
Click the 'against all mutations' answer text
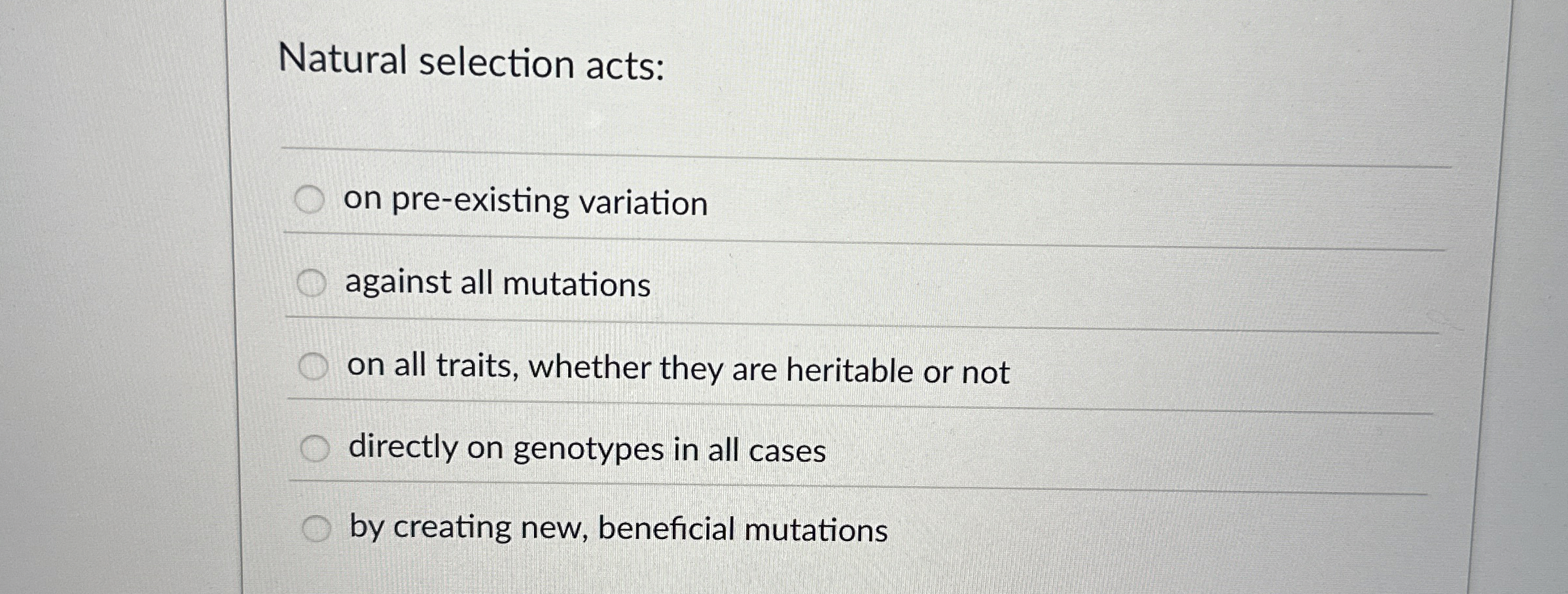[x=497, y=284]
